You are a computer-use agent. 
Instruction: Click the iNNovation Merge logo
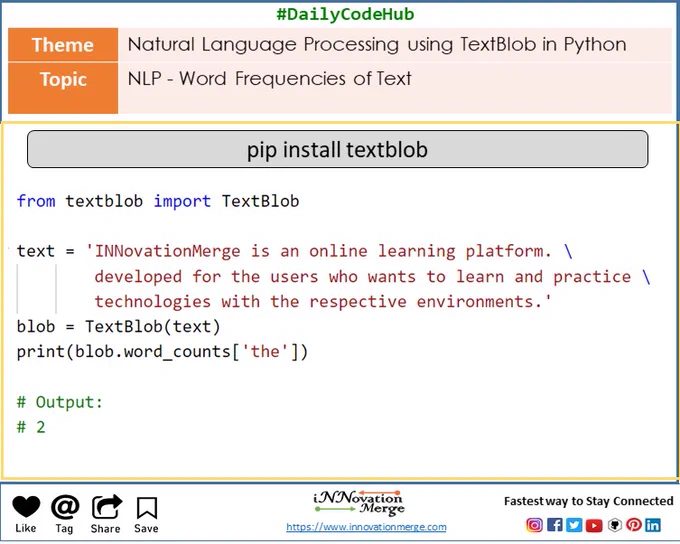pos(359,503)
